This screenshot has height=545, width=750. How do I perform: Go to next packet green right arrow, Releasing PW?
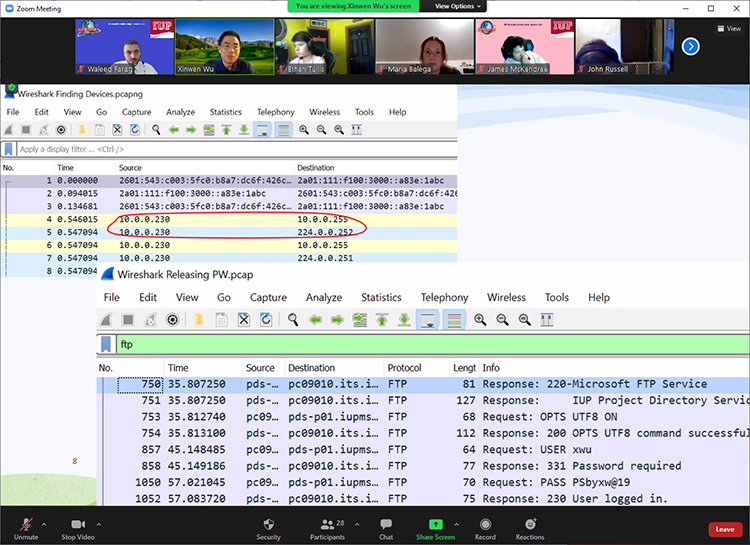coord(338,320)
